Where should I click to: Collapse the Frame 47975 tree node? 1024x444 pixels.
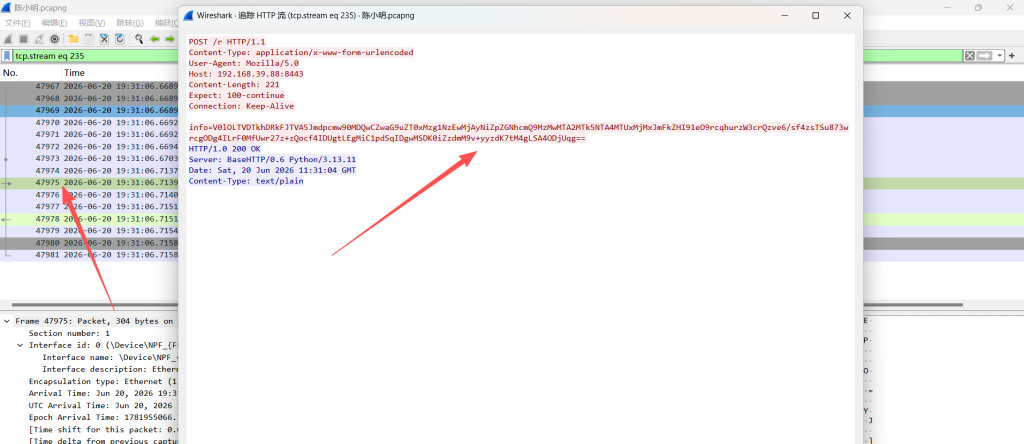[7, 321]
